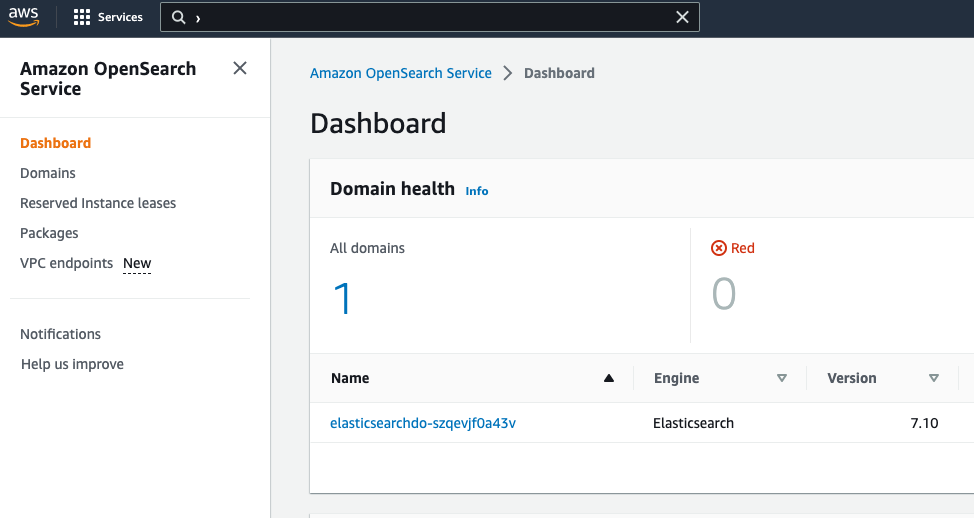This screenshot has height=518, width=974.
Task: Click the Red status label
Action: (742, 248)
